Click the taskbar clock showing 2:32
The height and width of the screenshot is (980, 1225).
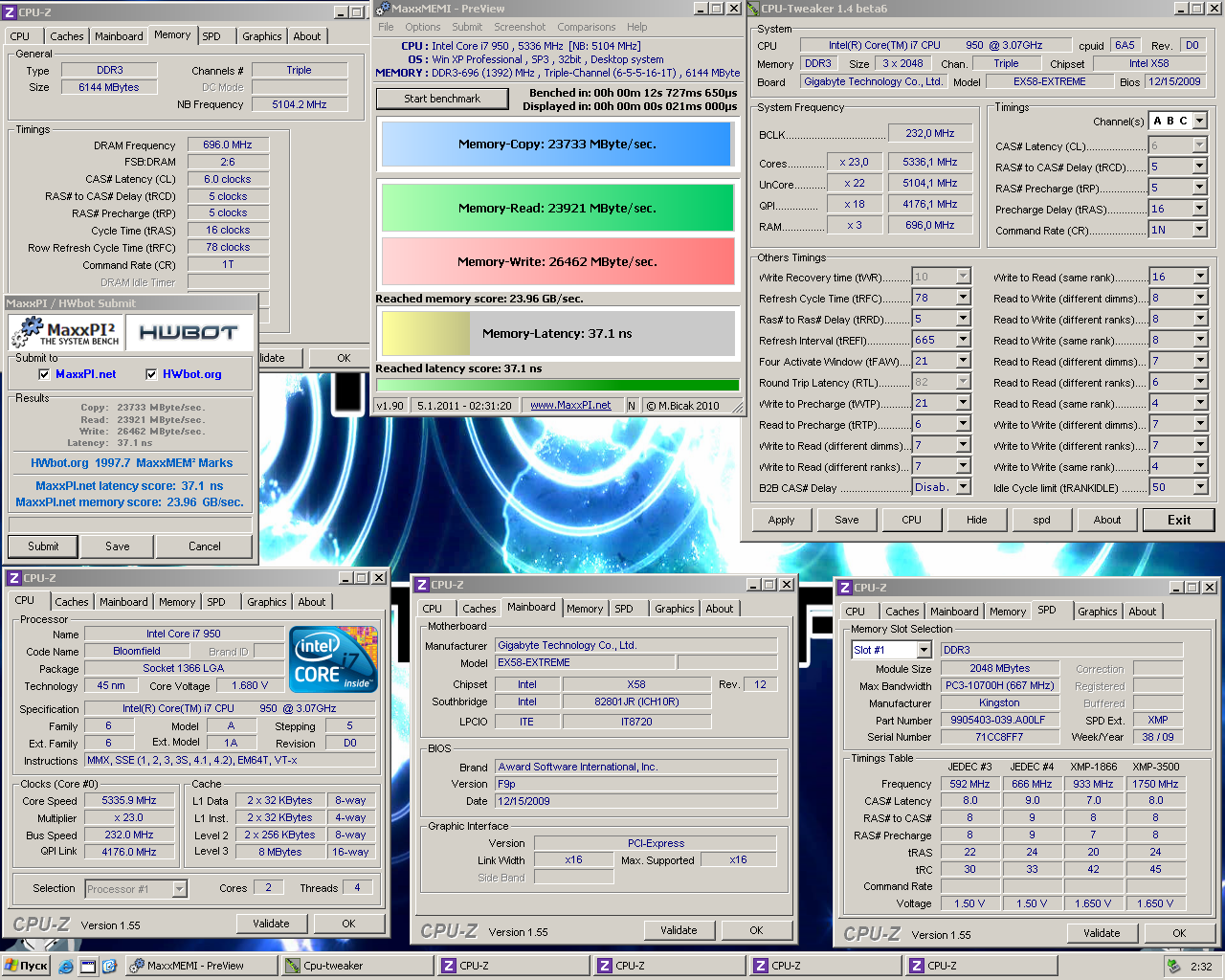(1201, 967)
